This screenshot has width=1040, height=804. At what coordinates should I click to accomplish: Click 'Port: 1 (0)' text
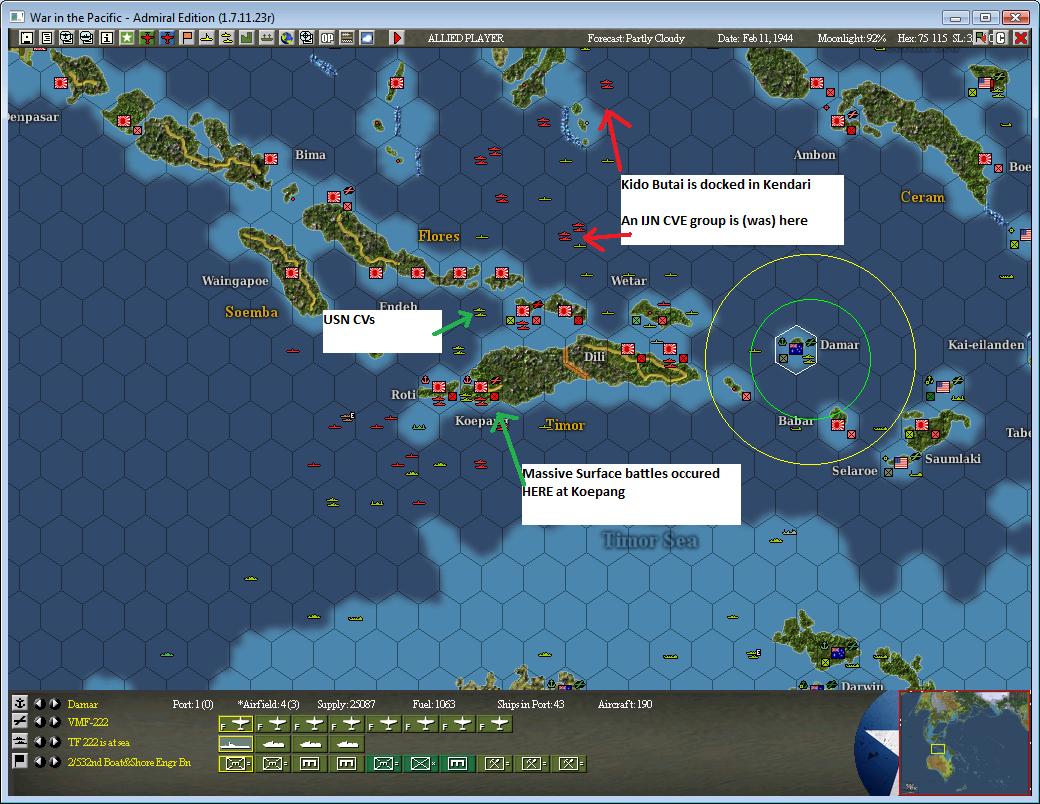click(x=192, y=704)
